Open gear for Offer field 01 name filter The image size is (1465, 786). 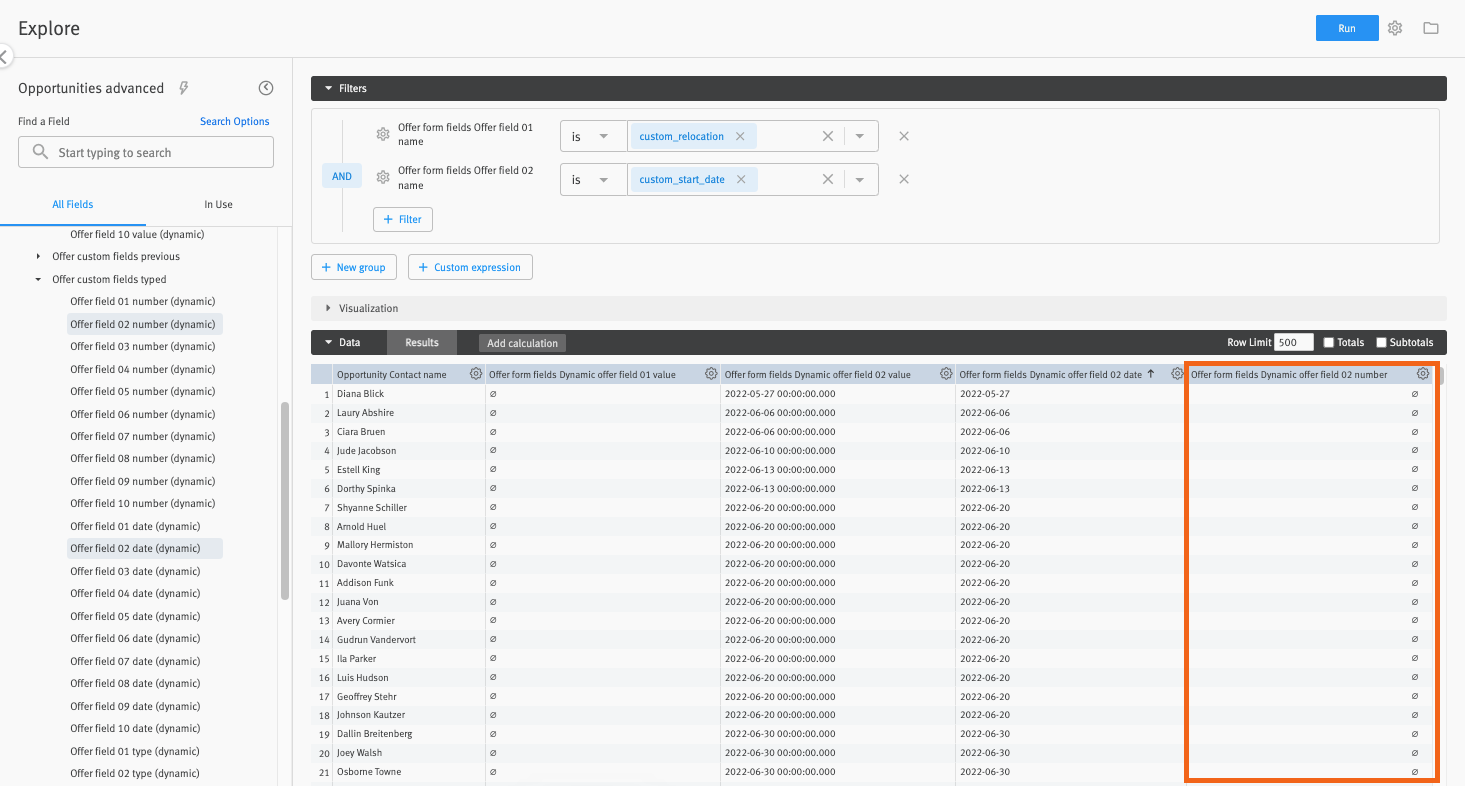[x=382, y=134]
